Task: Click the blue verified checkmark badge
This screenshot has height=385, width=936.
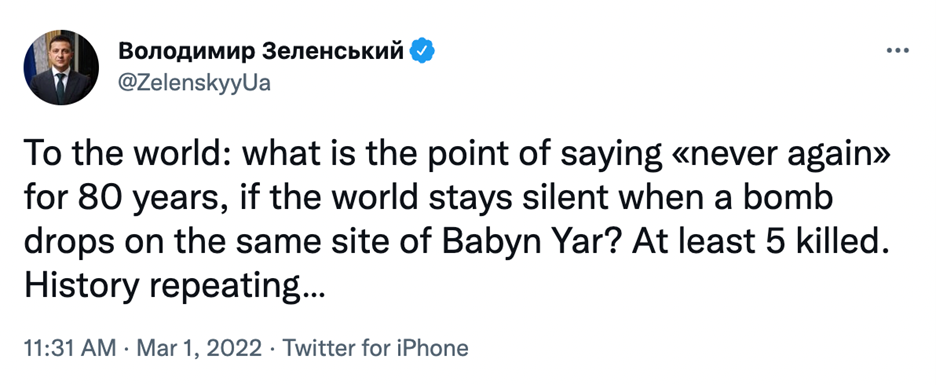Action: point(422,53)
